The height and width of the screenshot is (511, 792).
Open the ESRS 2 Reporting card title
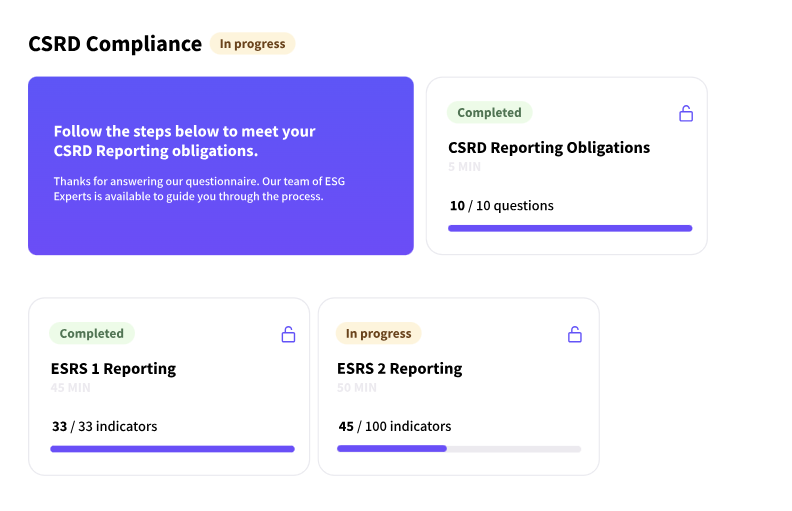pyautogui.click(x=400, y=369)
